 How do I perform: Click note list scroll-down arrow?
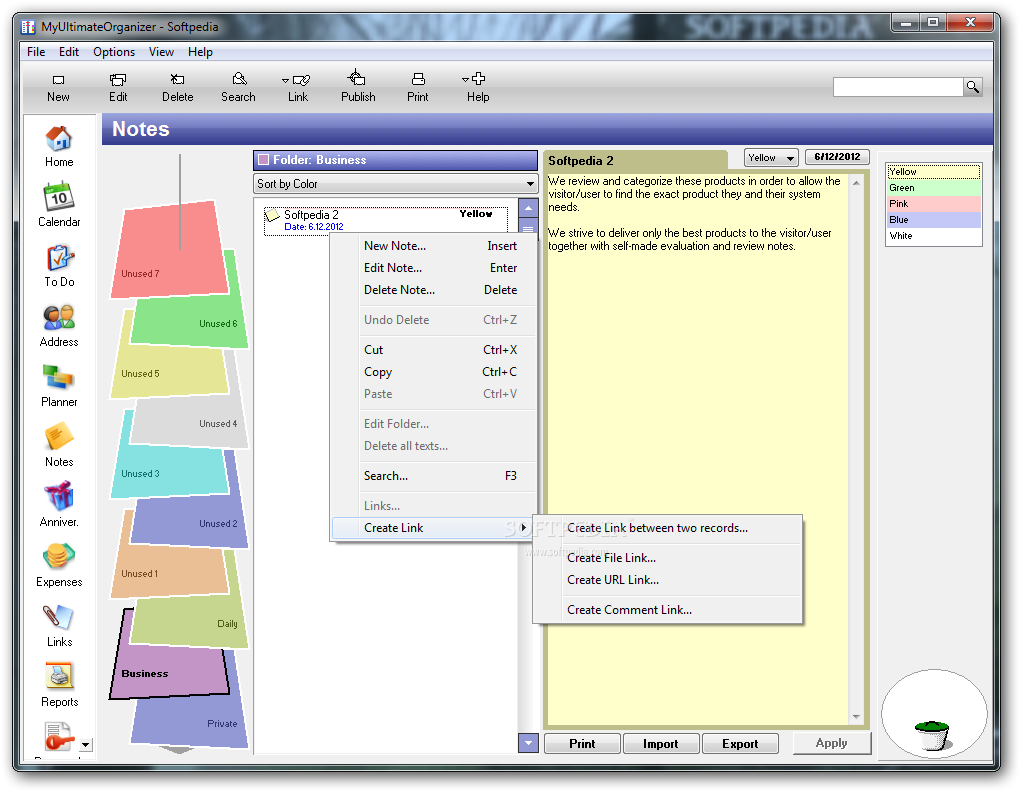click(x=528, y=742)
